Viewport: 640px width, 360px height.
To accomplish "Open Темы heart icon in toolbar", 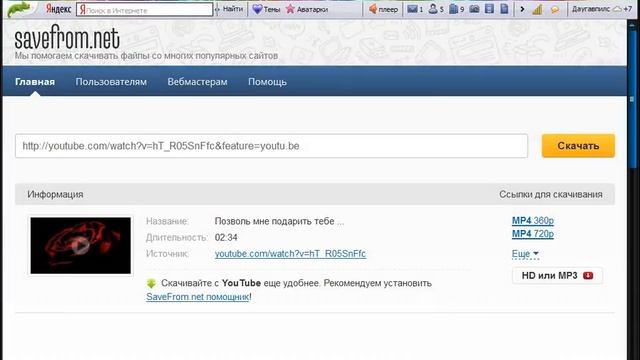I will [266, 9].
